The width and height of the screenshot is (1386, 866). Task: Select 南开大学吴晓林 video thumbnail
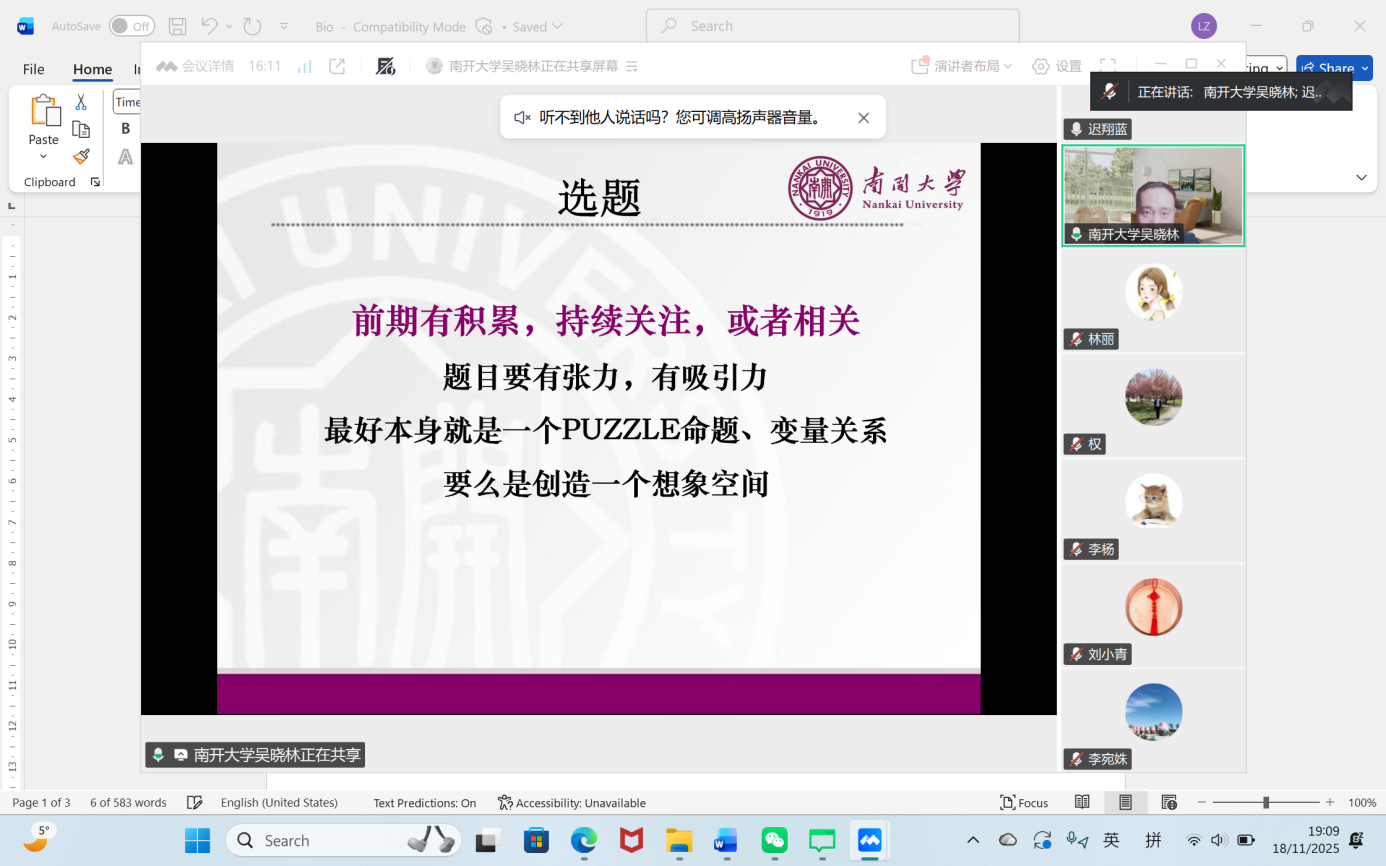click(x=1152, y=195)
